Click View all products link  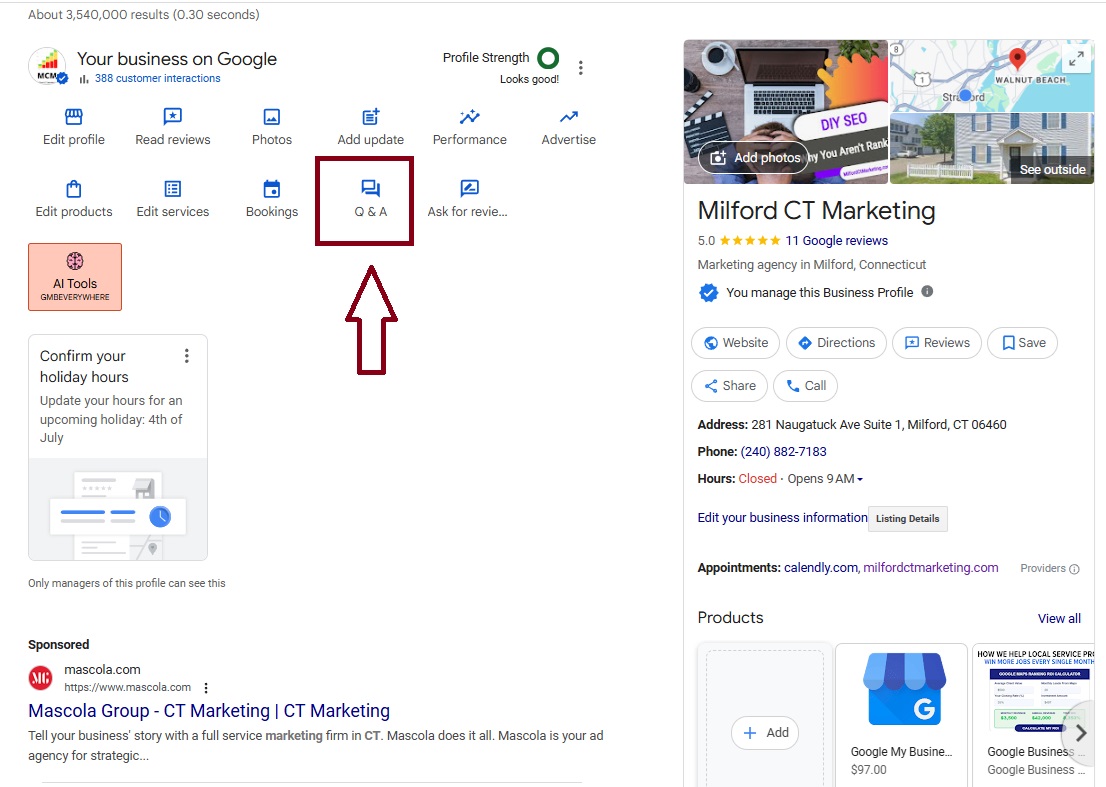pyautogui.click(x=1059, y=618)
